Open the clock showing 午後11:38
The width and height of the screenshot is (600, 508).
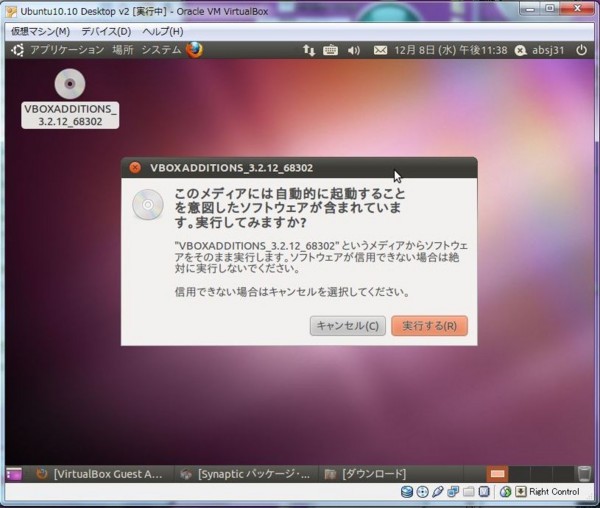(x=451, y=50)
